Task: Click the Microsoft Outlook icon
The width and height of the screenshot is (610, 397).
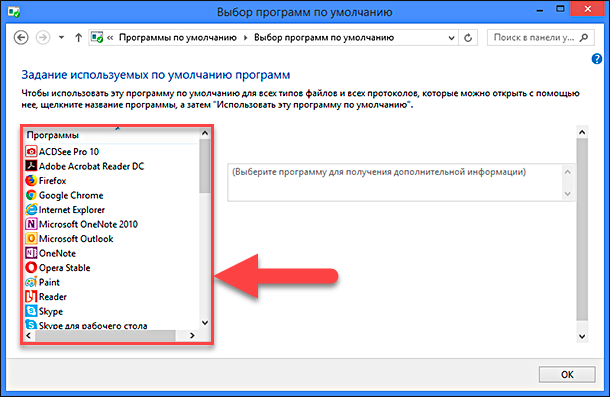Action: point(31,239)
